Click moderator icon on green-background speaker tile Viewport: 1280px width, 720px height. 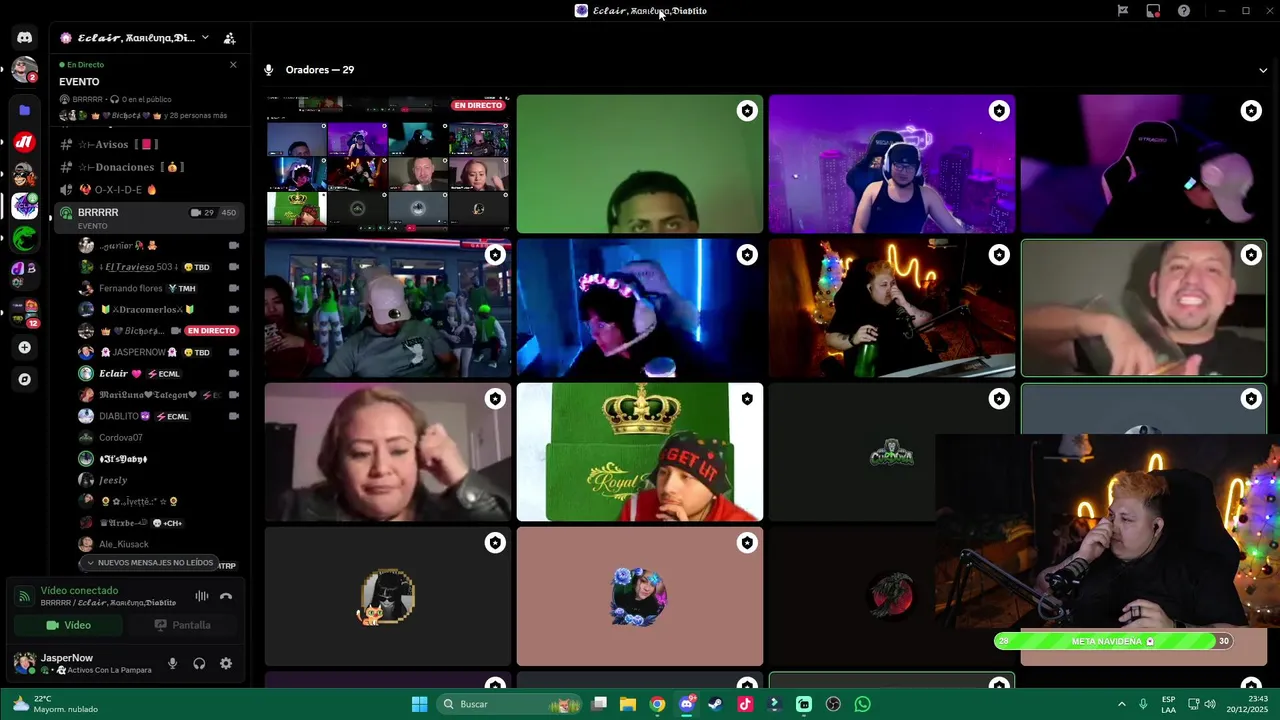click(747, 111)
